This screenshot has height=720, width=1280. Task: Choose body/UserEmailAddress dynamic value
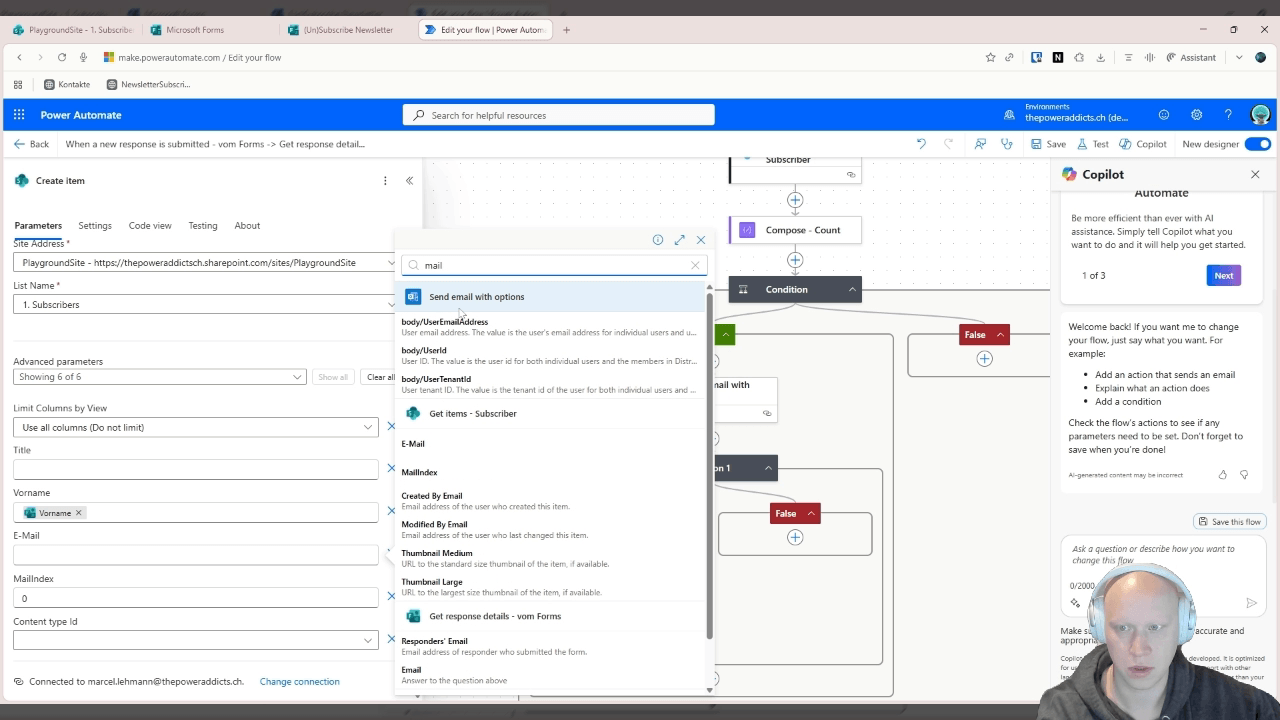click(x=549, y=327)
